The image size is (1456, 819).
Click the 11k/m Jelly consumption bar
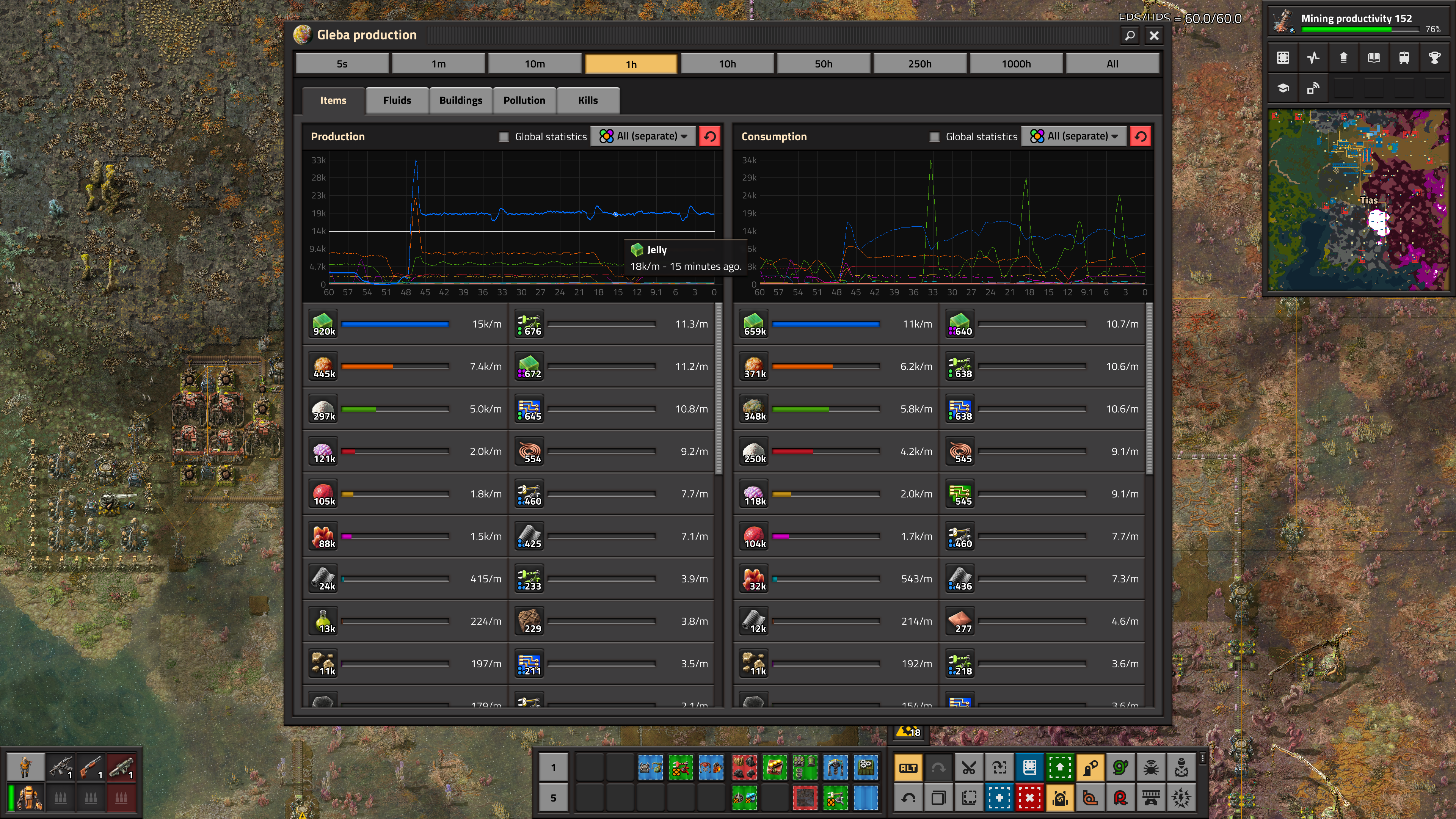[x=826, y=325]
